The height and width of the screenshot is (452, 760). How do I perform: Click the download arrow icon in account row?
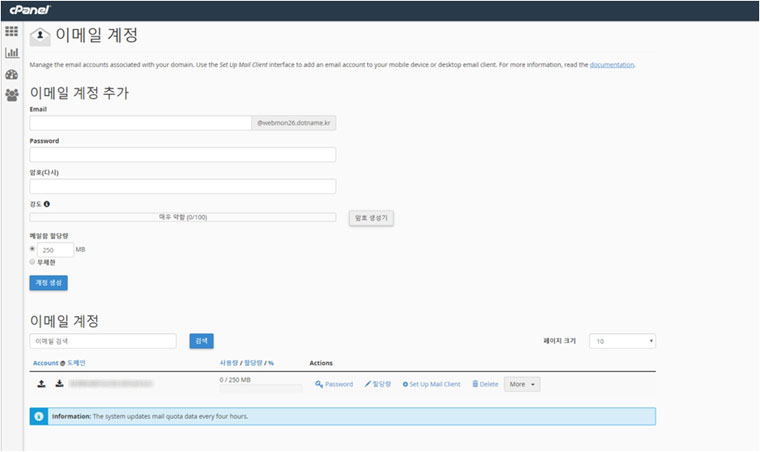click(59, 383)
